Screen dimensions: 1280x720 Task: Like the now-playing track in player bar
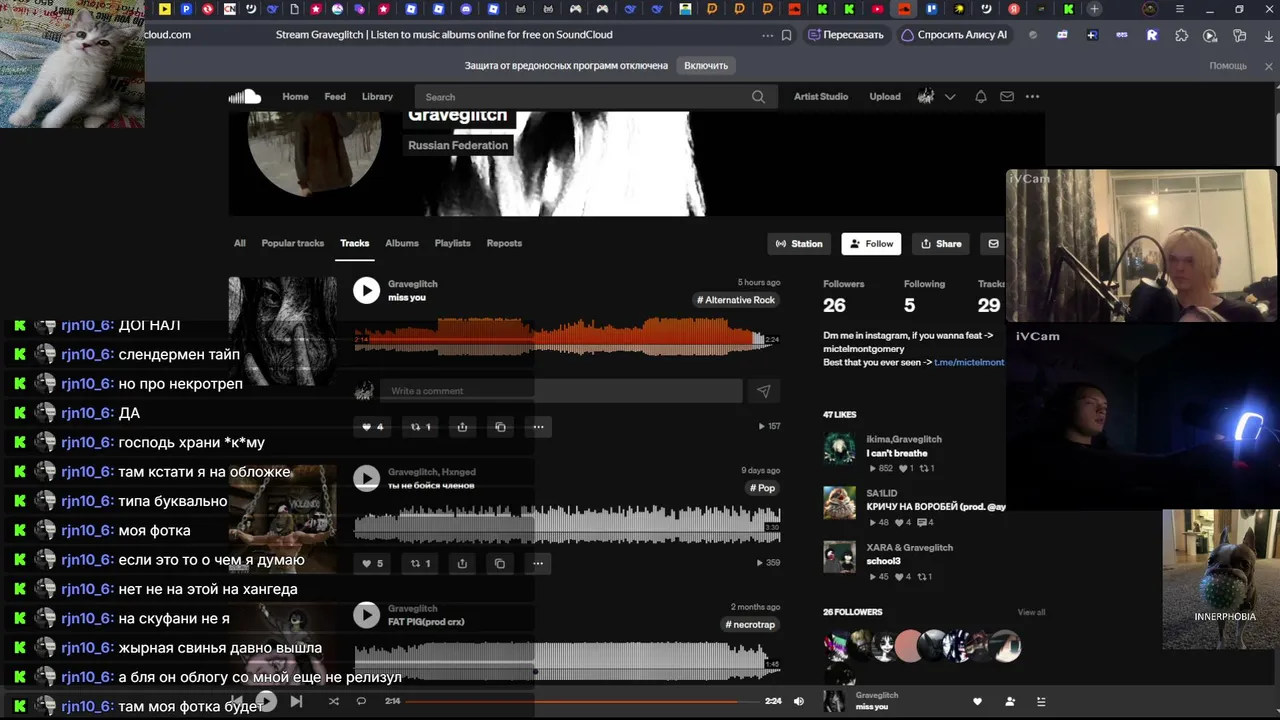pos(978,702)
